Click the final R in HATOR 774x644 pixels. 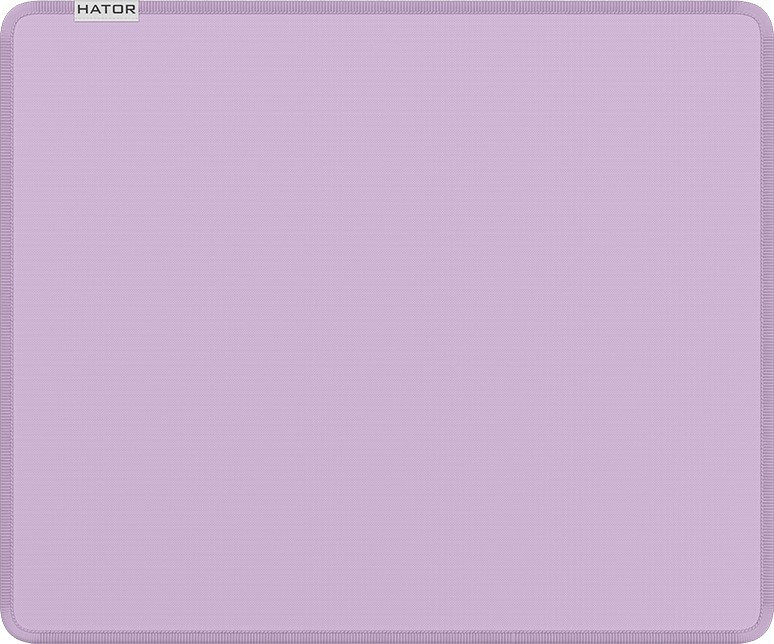pyautogui.click(x=129, y=11)
